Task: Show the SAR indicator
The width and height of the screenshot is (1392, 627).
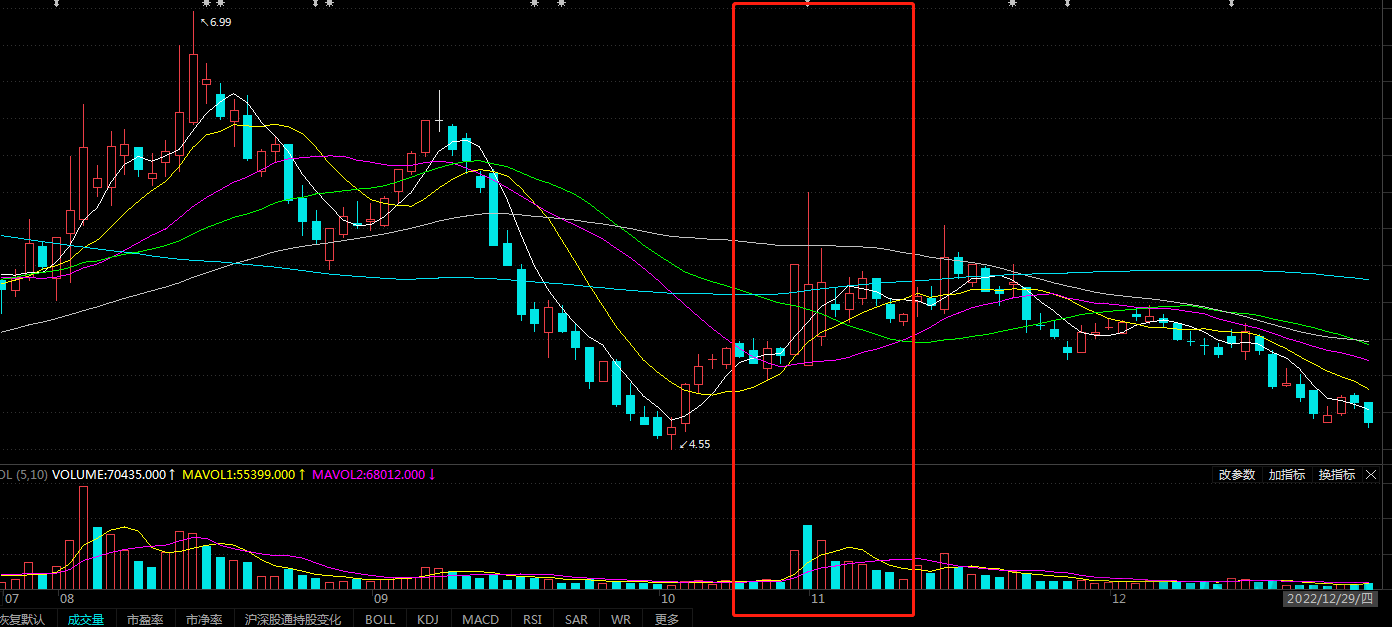Action: [x=576, y=619]
